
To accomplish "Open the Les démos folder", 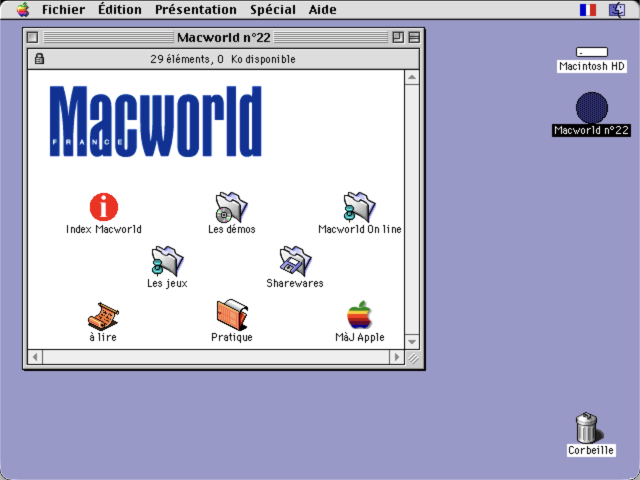I will [231, 207].
